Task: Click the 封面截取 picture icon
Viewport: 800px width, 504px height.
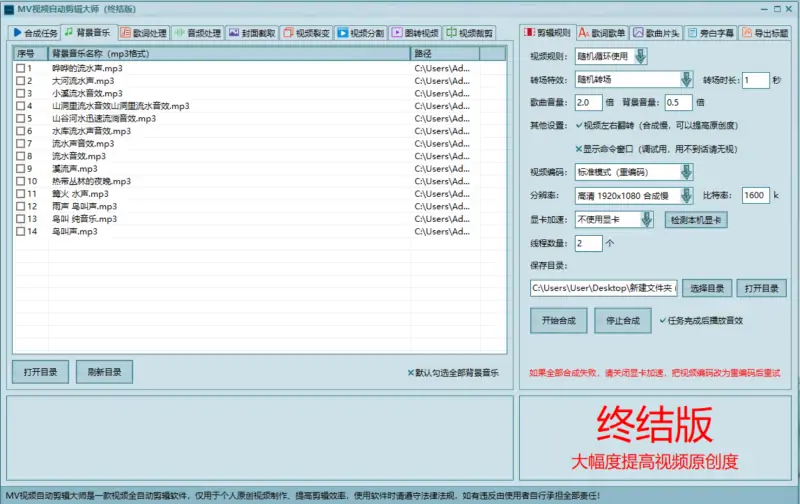Action: coord(234,33)
